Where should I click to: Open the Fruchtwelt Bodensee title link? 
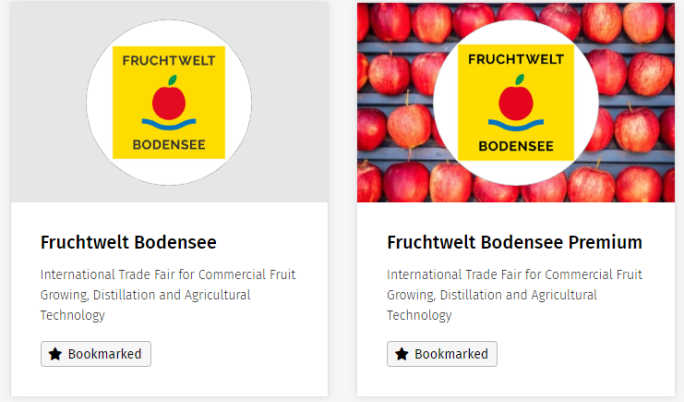tap(128, 242)
